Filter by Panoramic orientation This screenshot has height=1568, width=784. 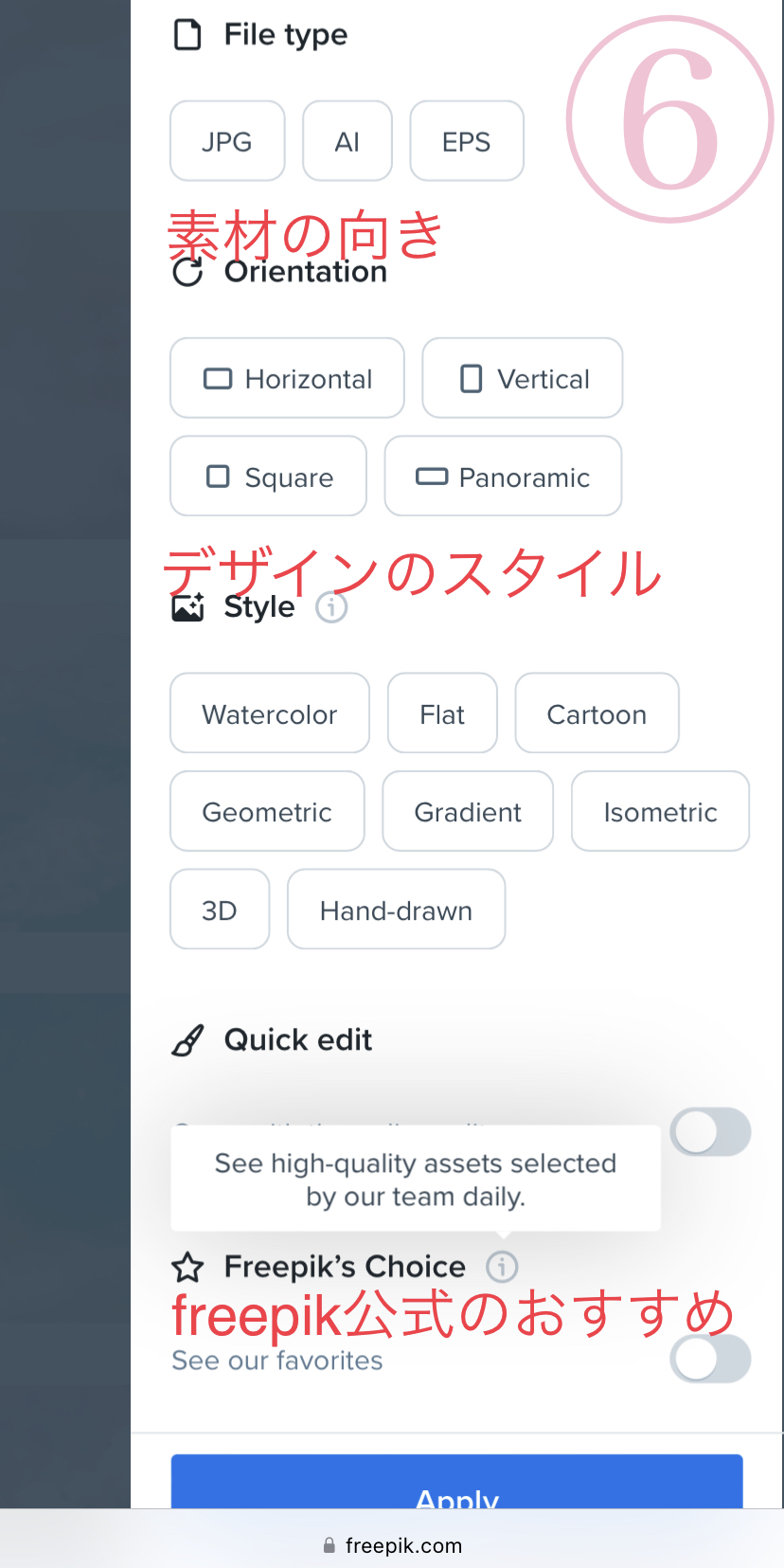coord(503,477)
